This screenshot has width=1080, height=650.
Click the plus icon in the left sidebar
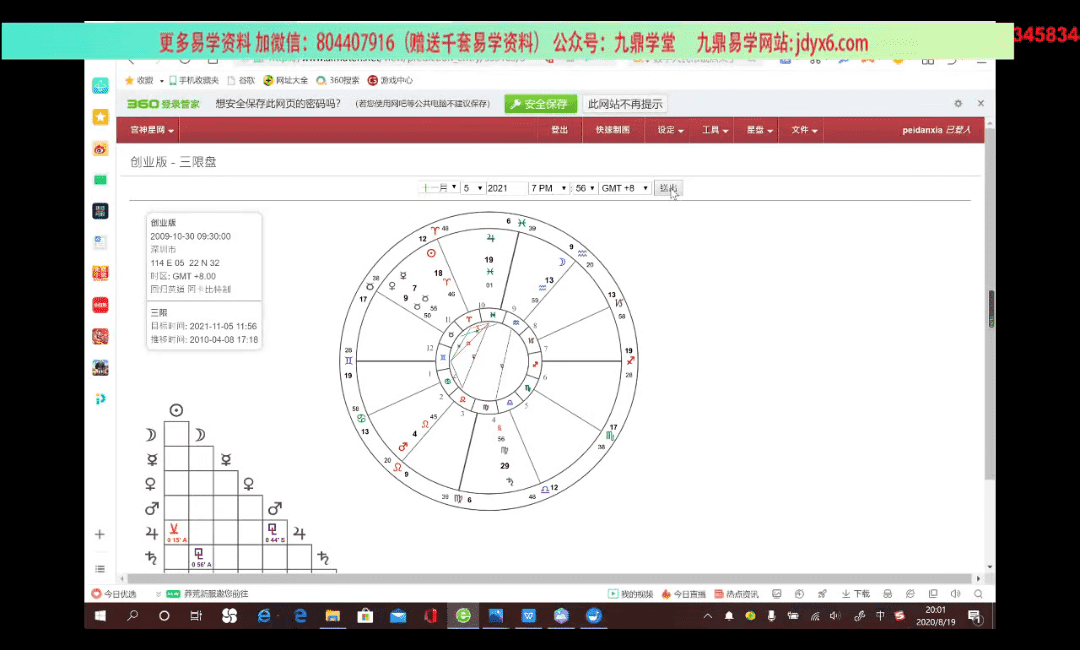[100, 535]
